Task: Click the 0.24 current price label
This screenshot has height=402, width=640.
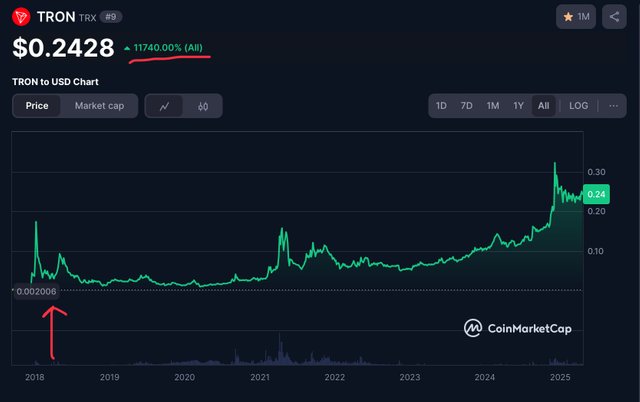Action: [597, 195]
